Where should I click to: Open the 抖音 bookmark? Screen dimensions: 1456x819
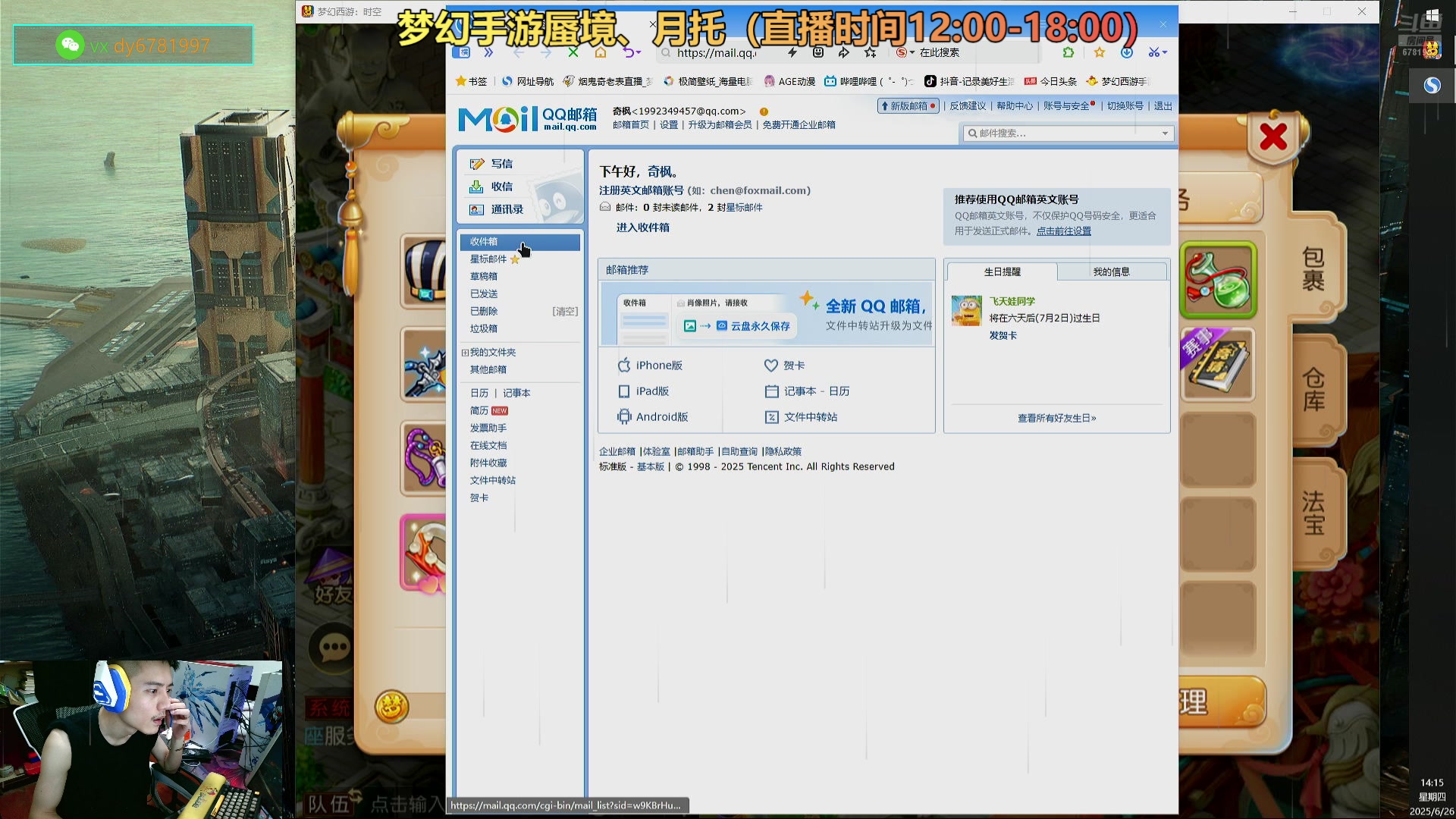969,81
